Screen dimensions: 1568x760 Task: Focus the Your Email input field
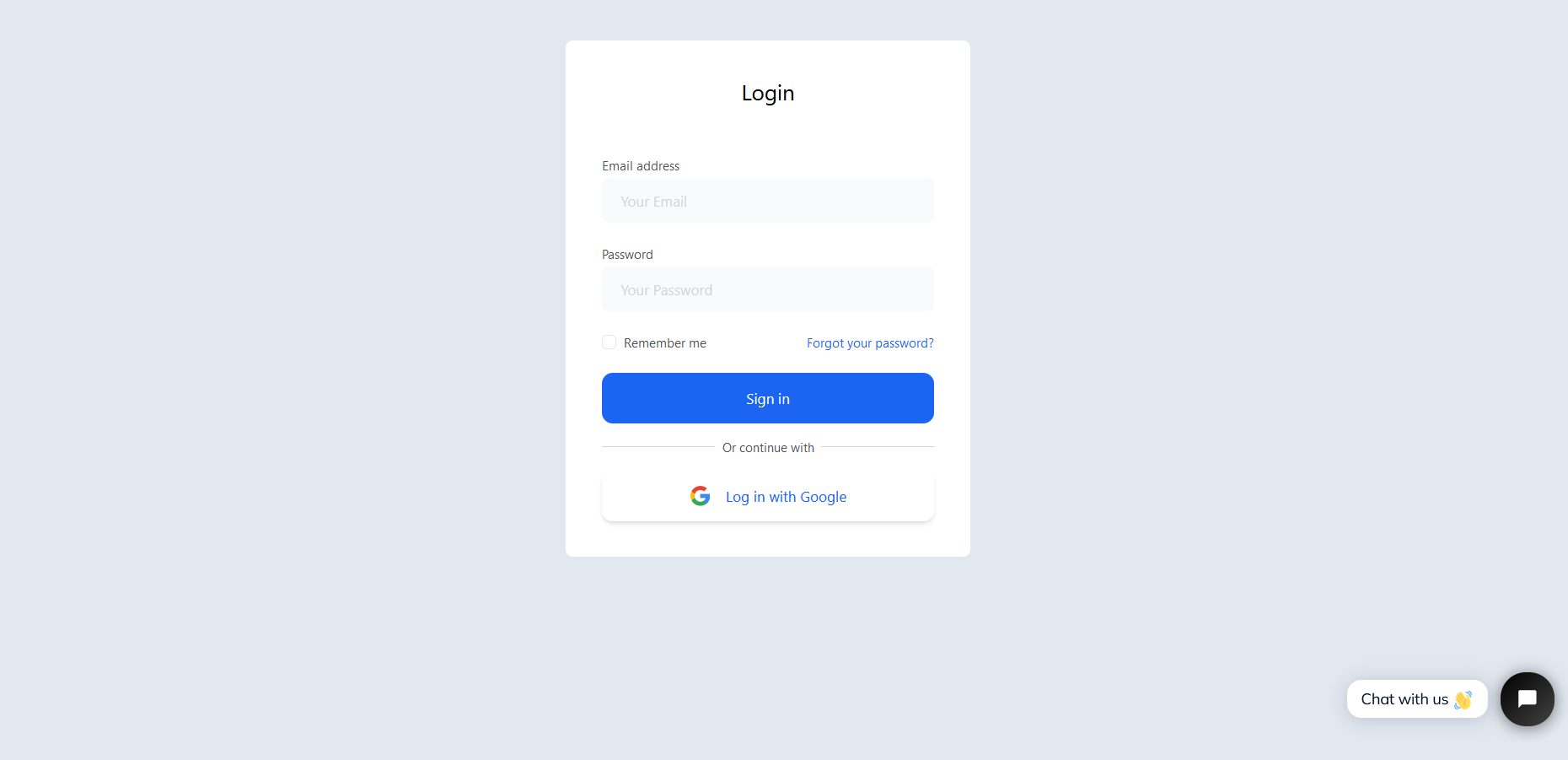coord(767,201)
